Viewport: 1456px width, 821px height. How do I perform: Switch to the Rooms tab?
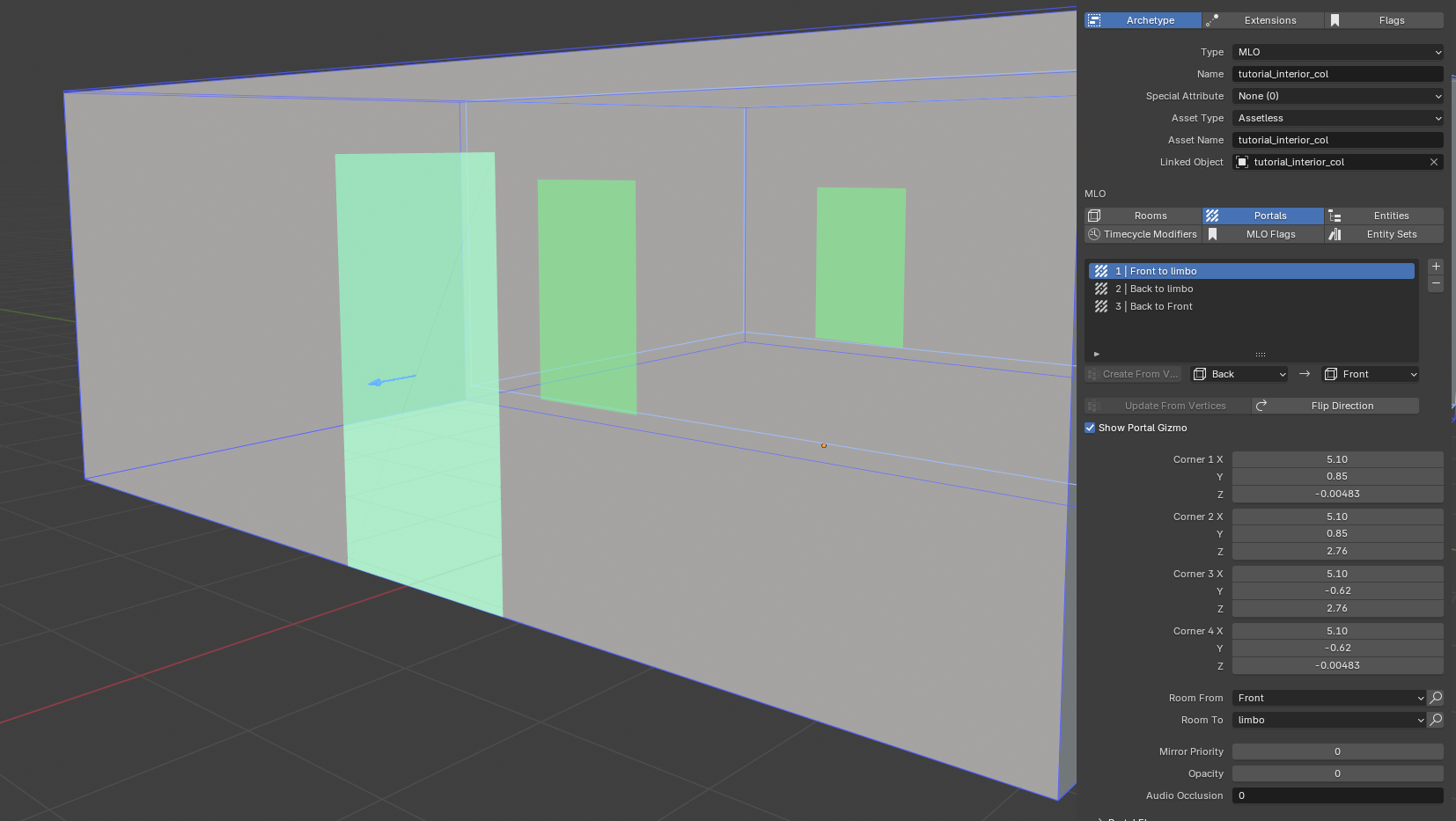pyautogui.click(x=1143, y=216)
